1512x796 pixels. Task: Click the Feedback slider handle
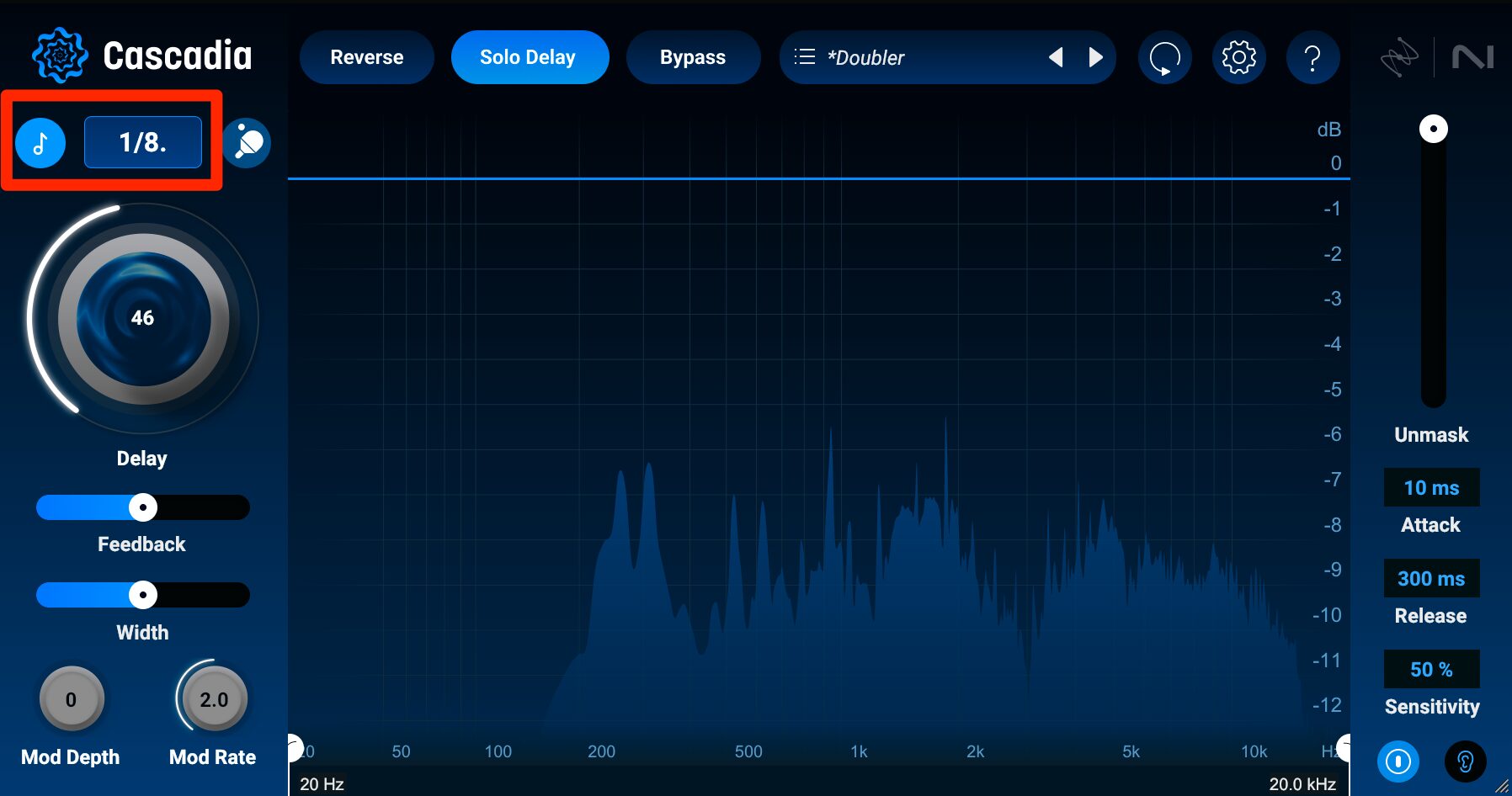click(143, 507)
